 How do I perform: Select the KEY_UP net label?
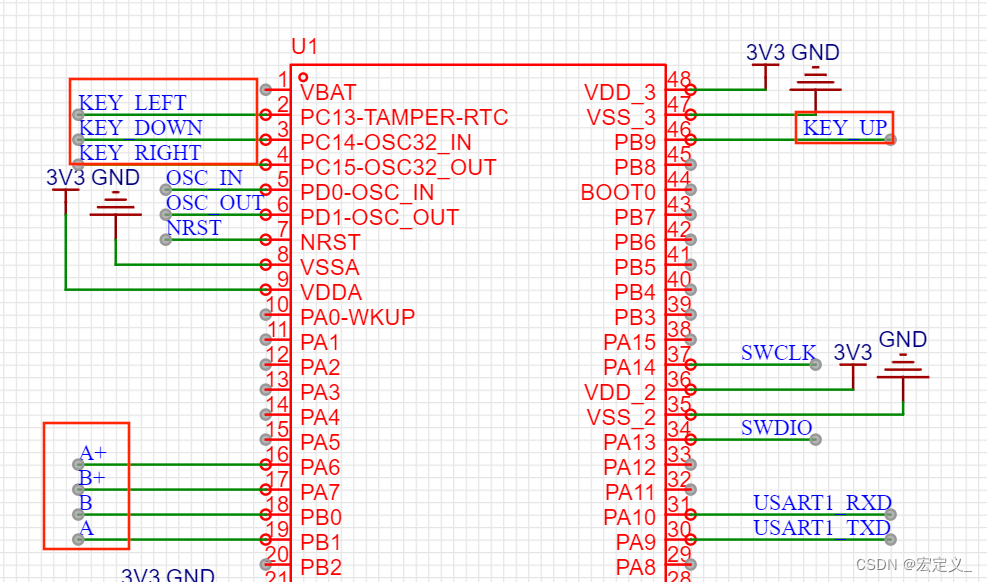(x=843, y=127)
